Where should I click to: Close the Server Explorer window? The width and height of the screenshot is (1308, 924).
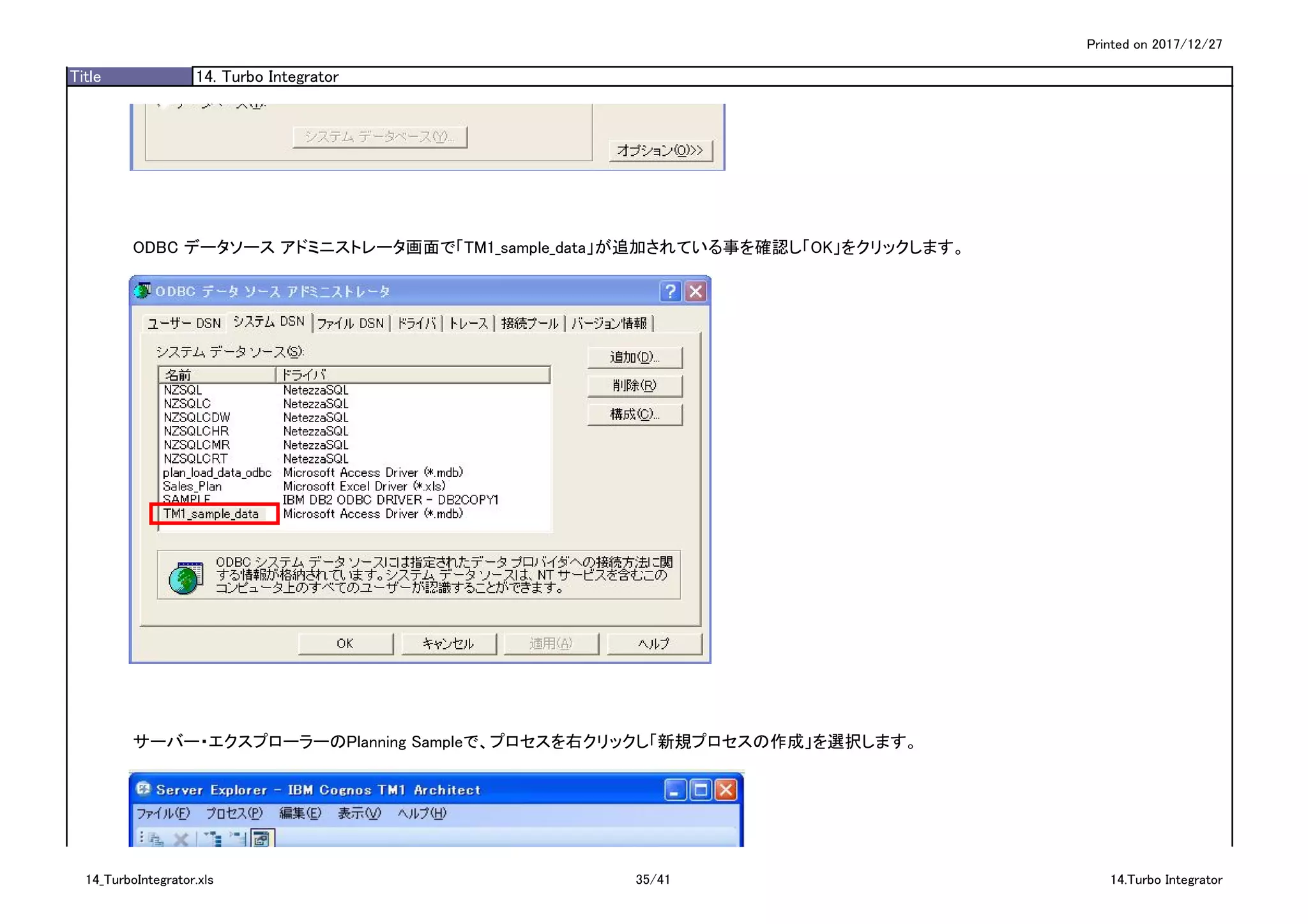tap(726, 790)
